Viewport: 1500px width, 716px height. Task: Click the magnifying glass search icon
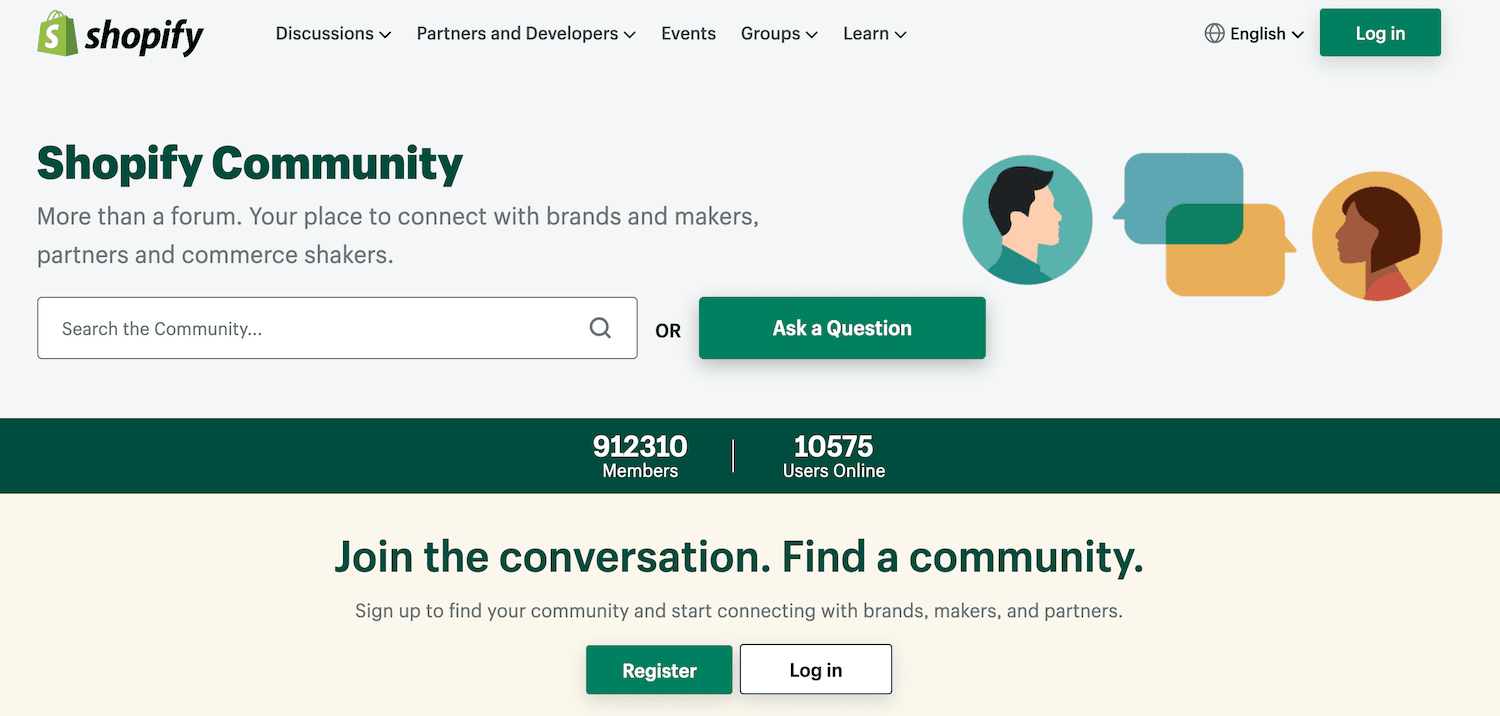click(600, 327)
